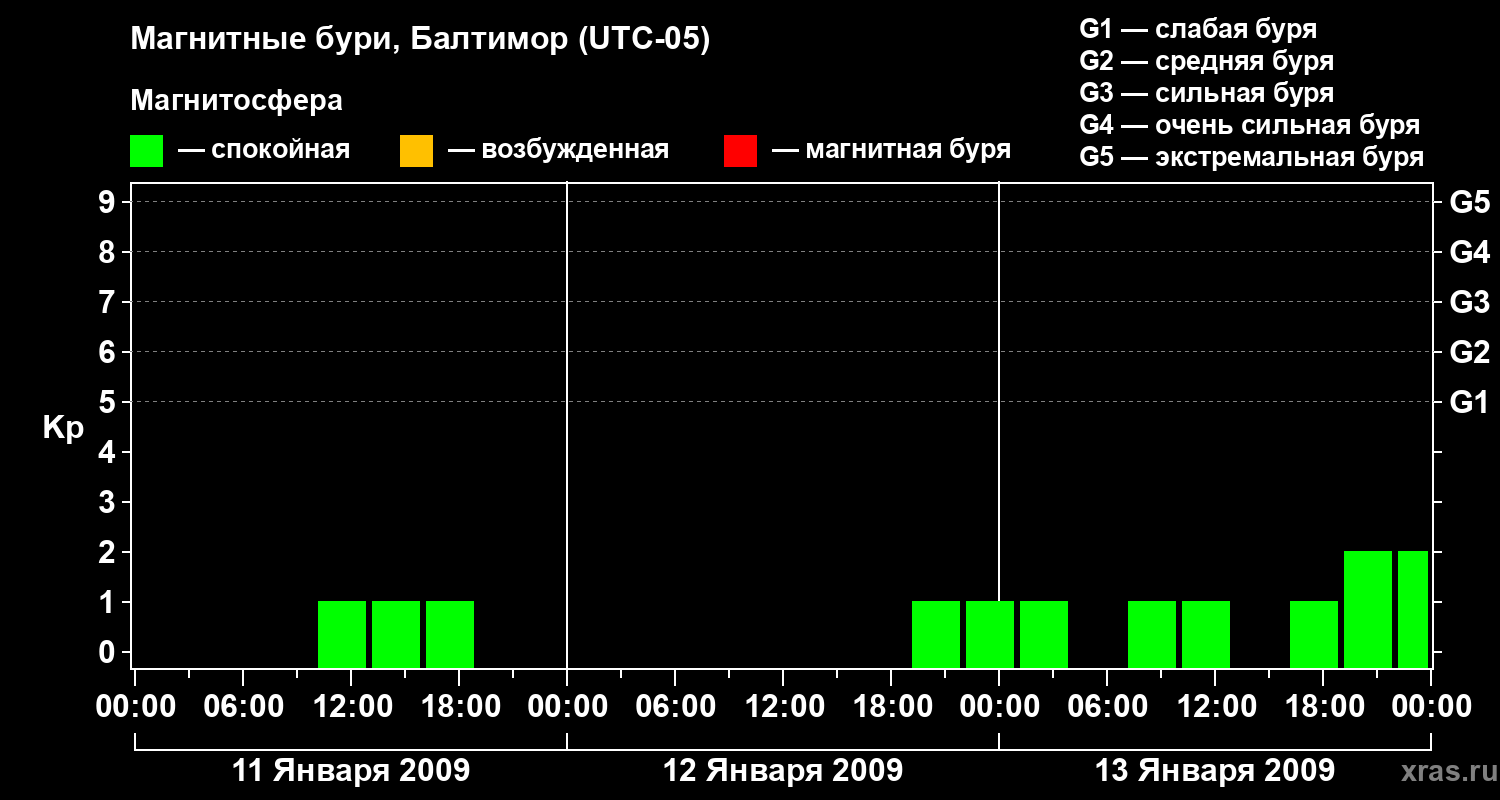The height and width of the screenshot is (800, 1500).
Task: Click the G4 label on the right axis
Action: coord(1469,252)
